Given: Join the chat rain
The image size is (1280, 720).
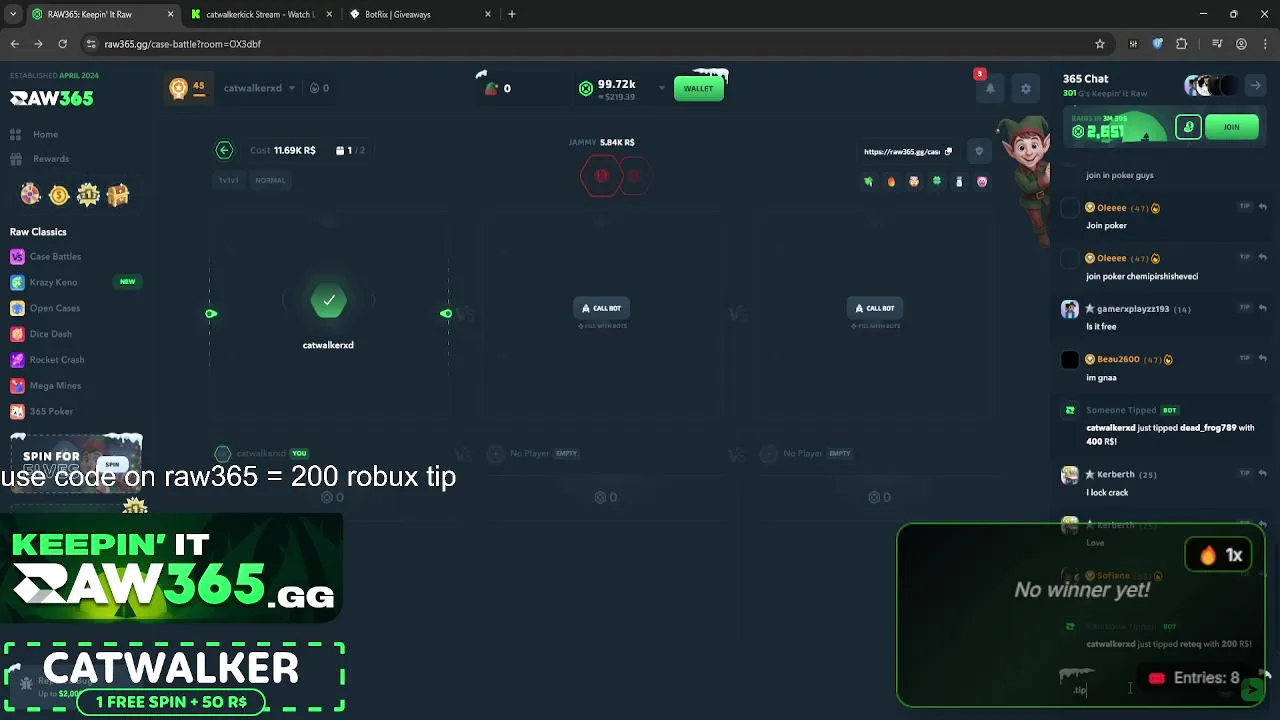Looking at the screenshot, I should pyautogui.click(x=1231, y=127).
